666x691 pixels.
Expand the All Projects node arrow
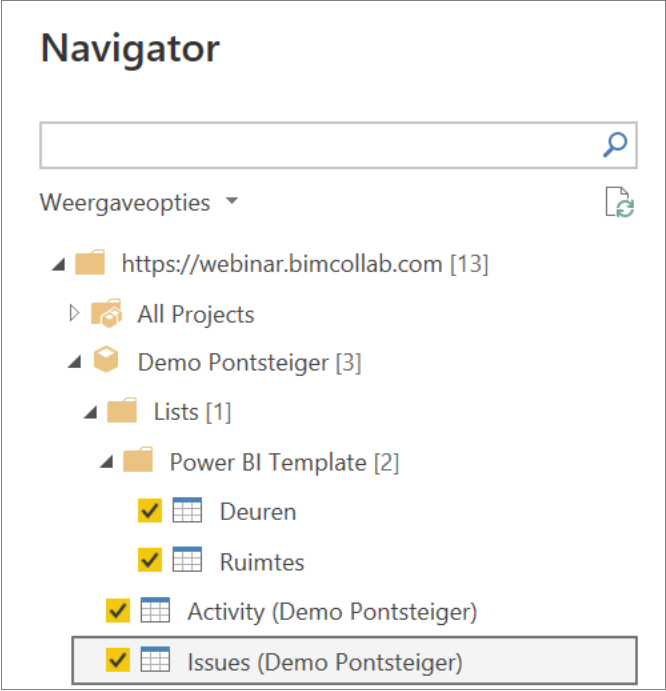pyautogui.click(x=74, y=313)
